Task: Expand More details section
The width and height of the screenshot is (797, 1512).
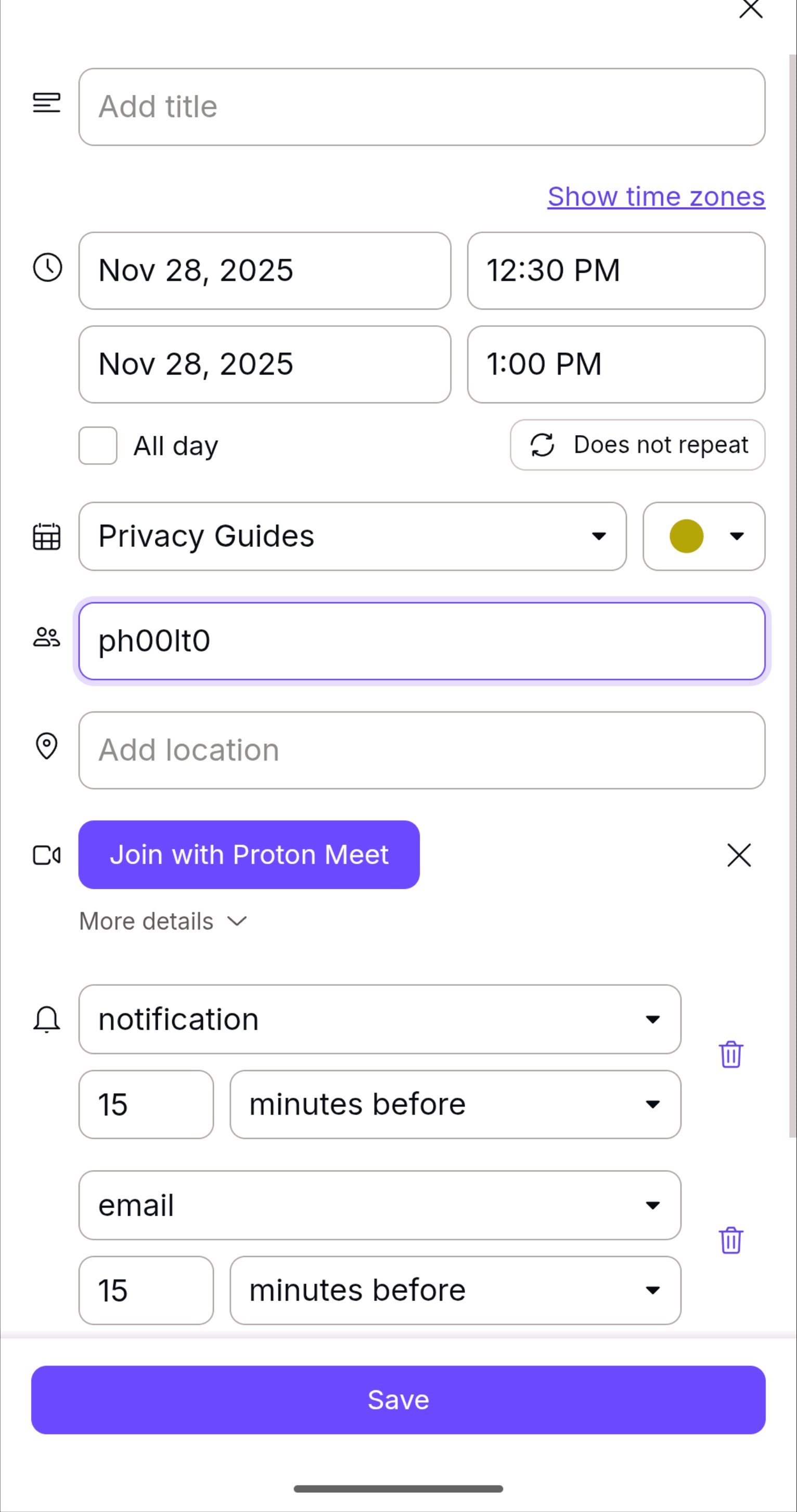Action: tap(163, 922)
